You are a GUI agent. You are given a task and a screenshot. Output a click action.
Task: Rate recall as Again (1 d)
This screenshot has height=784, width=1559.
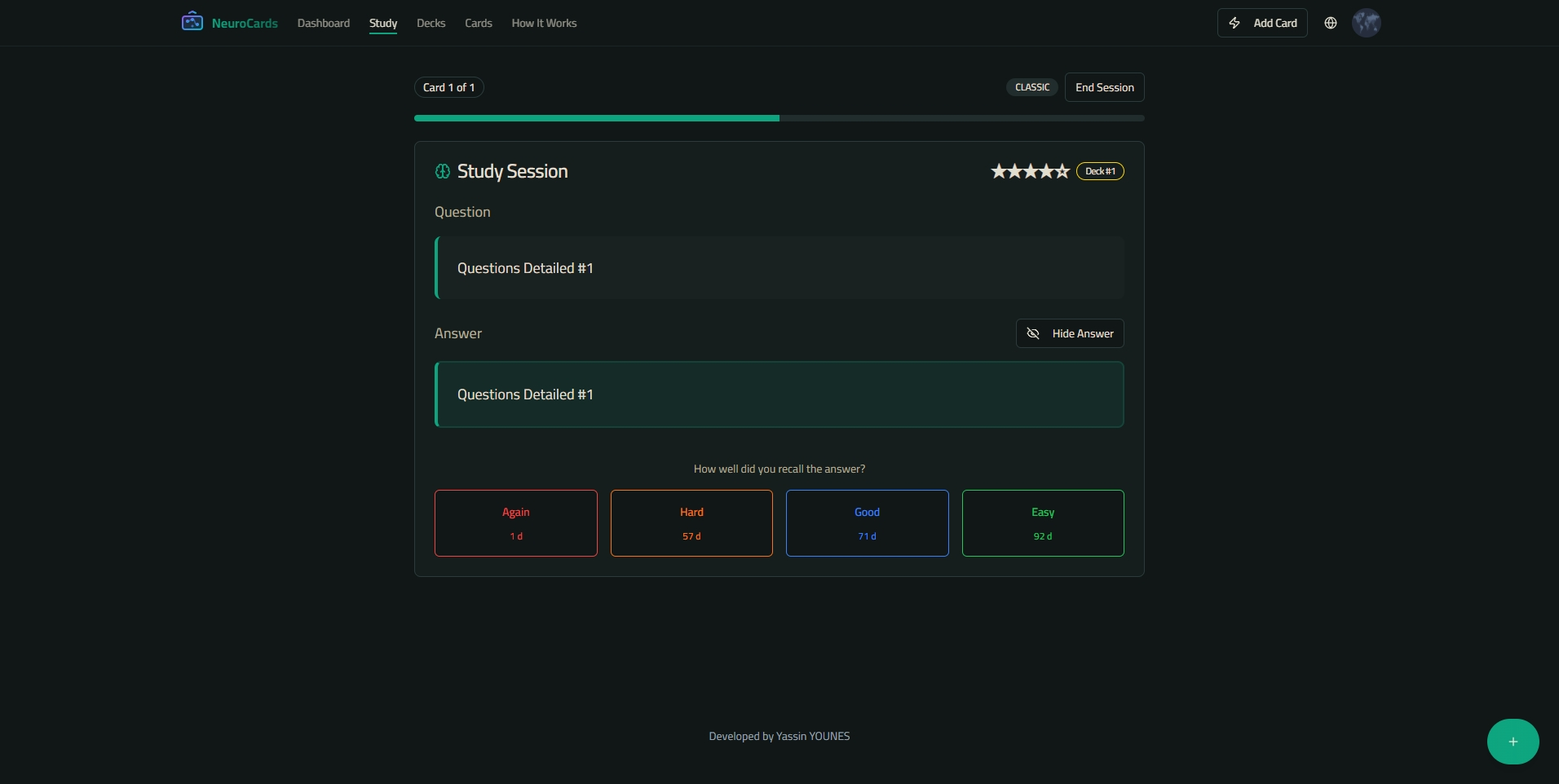click(x=516, y=523)
